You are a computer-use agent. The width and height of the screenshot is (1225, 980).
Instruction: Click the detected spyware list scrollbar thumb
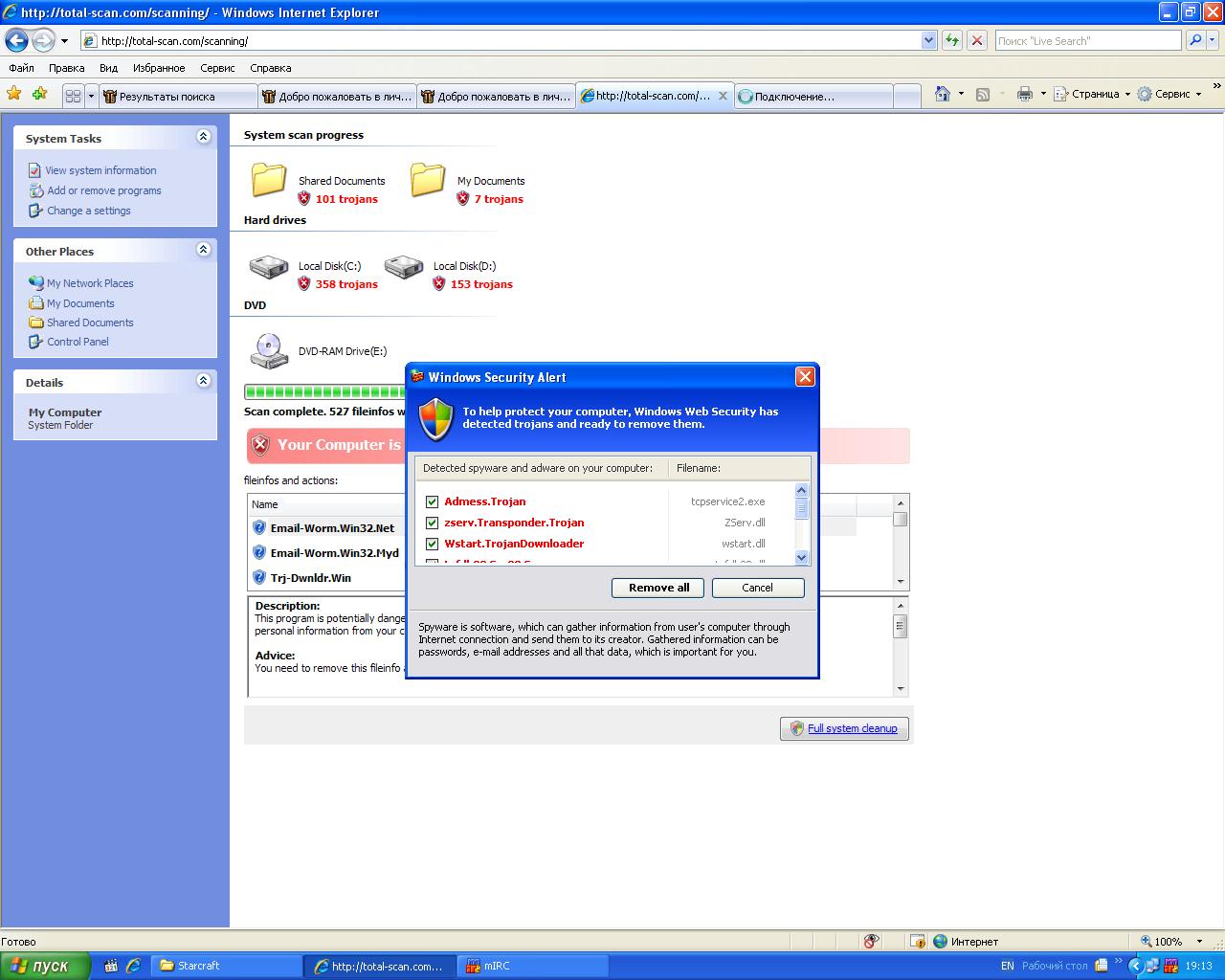tap(802, 508)
